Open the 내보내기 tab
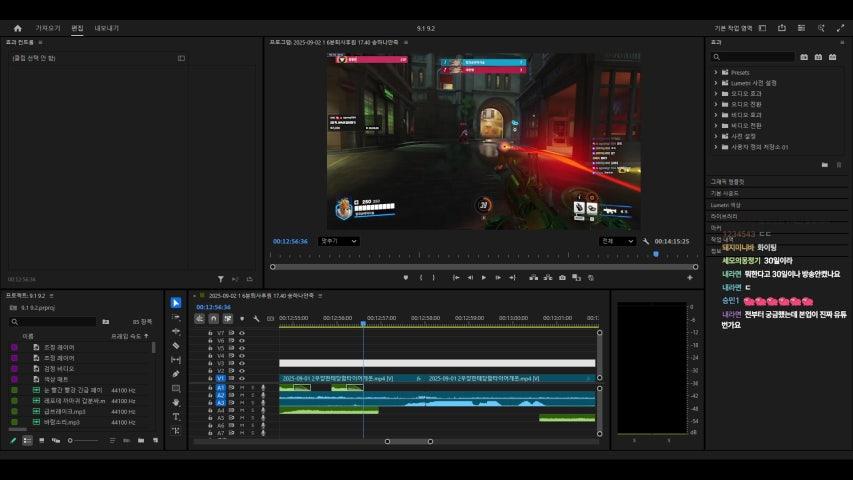 [x=106, y=28]
